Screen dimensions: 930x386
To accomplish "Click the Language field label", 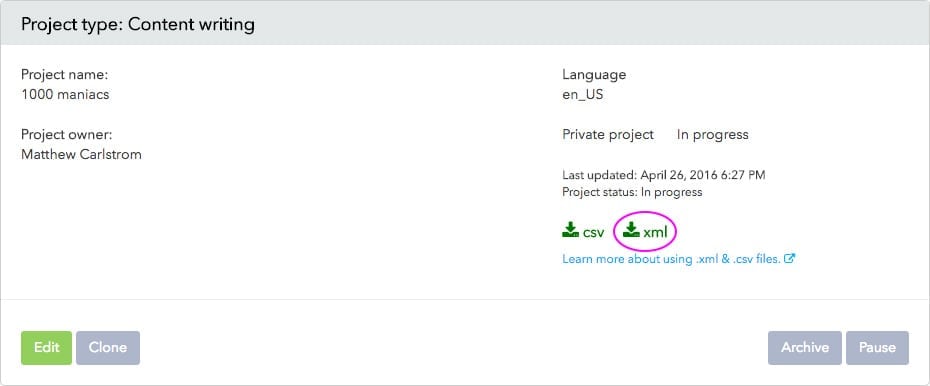I will (594, 75).
